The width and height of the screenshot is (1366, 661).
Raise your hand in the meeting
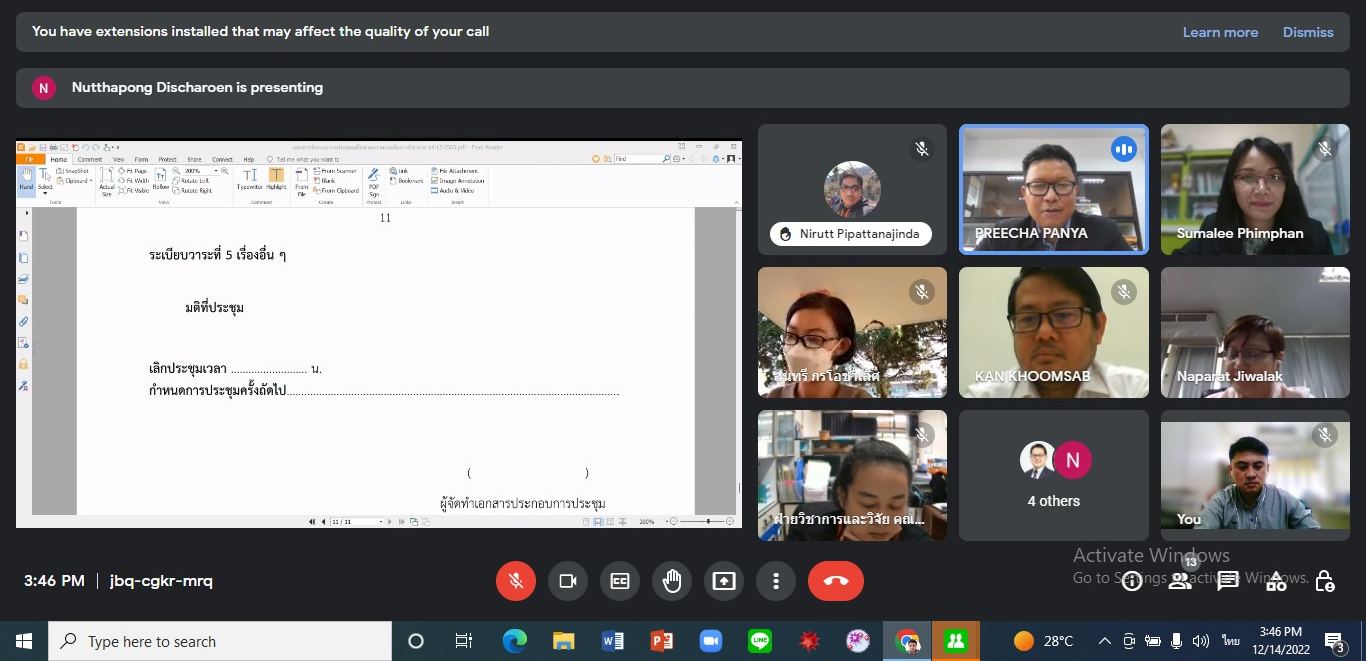[x=672, y=581]
